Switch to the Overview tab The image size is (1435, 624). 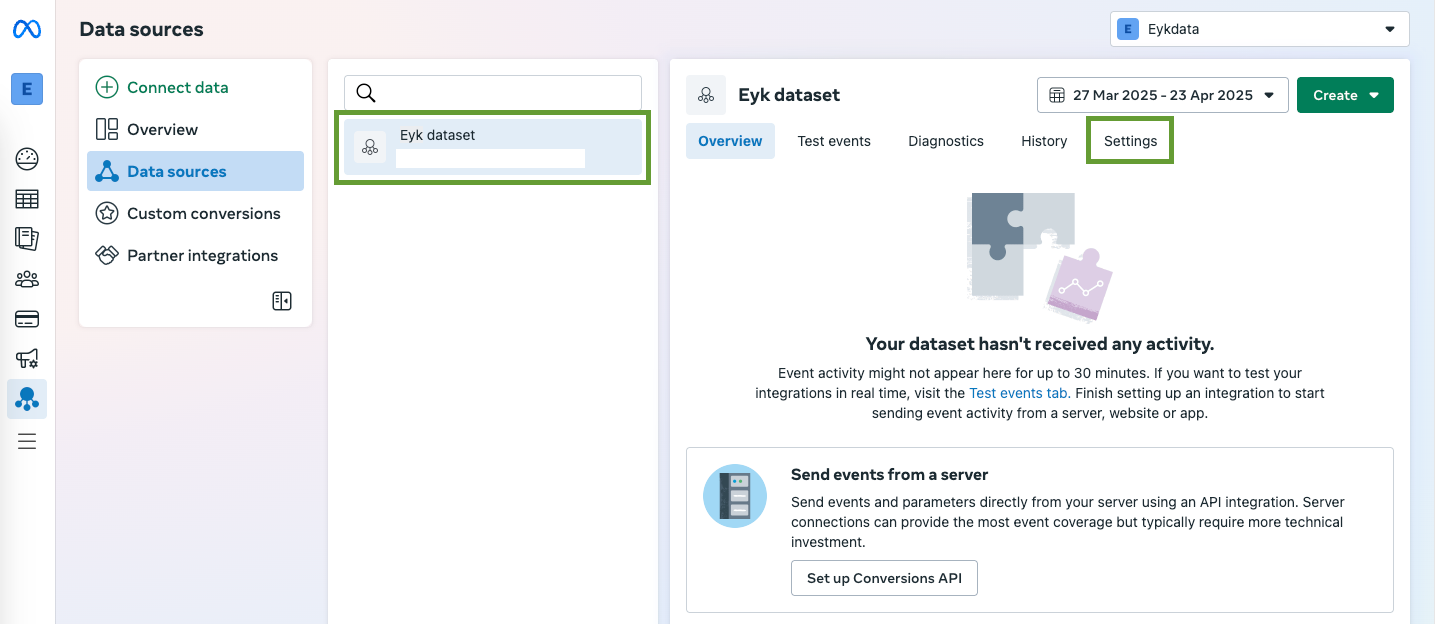click(x=730, y=141)
